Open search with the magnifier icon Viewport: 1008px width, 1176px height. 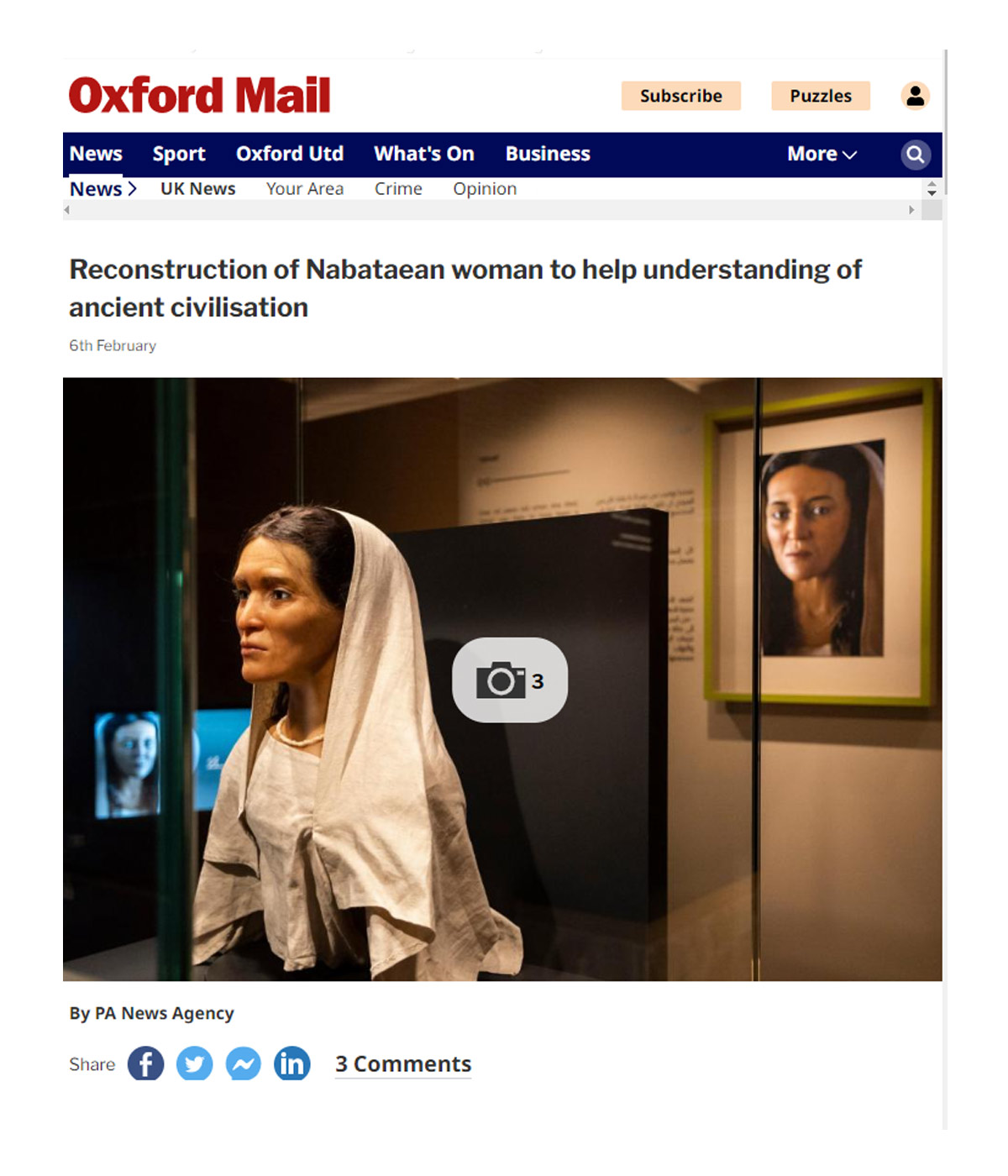click(x=916, y=155)
